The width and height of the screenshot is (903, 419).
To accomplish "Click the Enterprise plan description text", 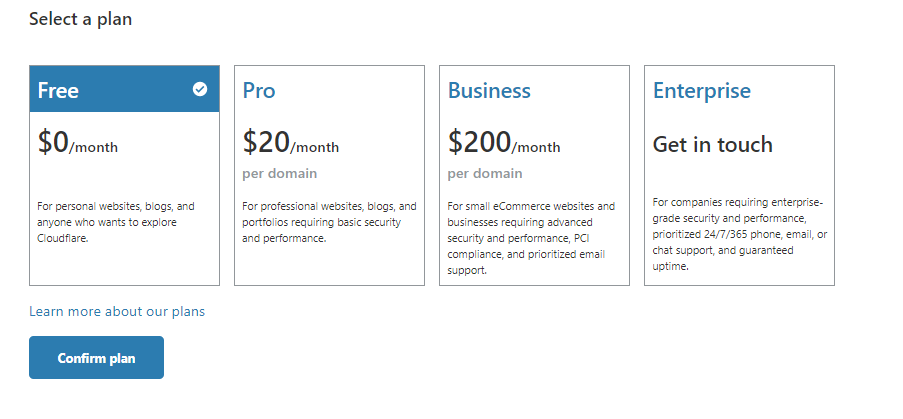I will (739, 234).
